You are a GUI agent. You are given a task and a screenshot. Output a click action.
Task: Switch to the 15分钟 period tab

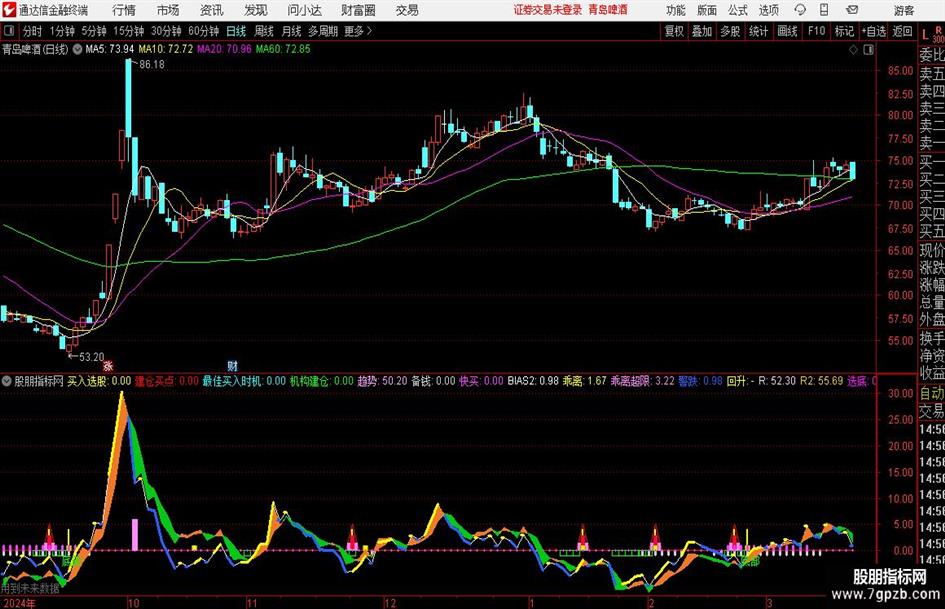tap(129, 31)
